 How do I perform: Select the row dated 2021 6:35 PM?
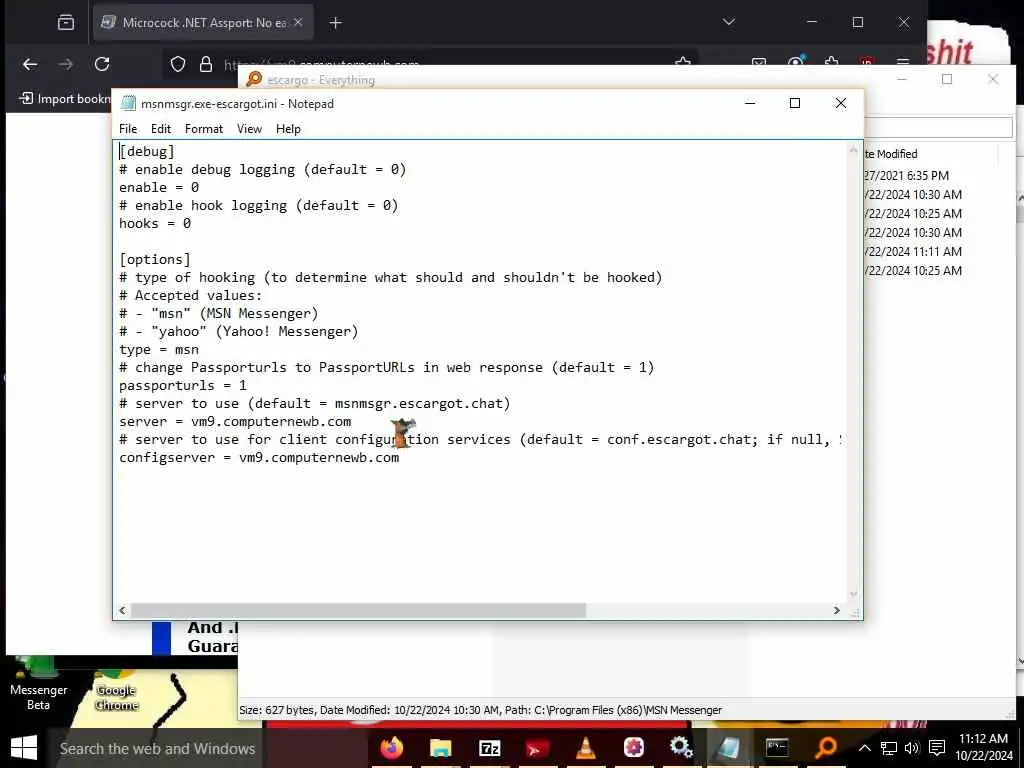point(907,176)
